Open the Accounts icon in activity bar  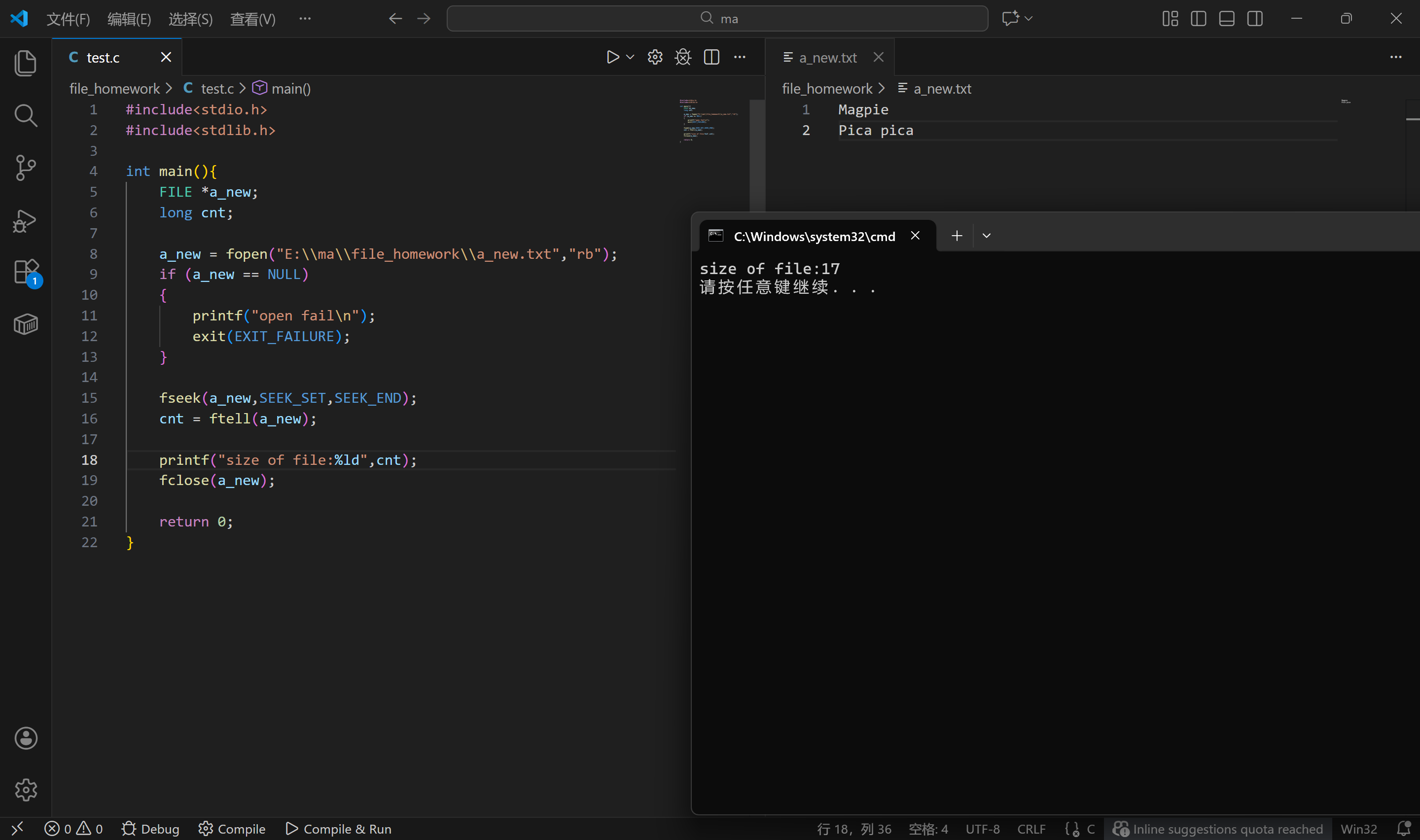tap(26, 738)
